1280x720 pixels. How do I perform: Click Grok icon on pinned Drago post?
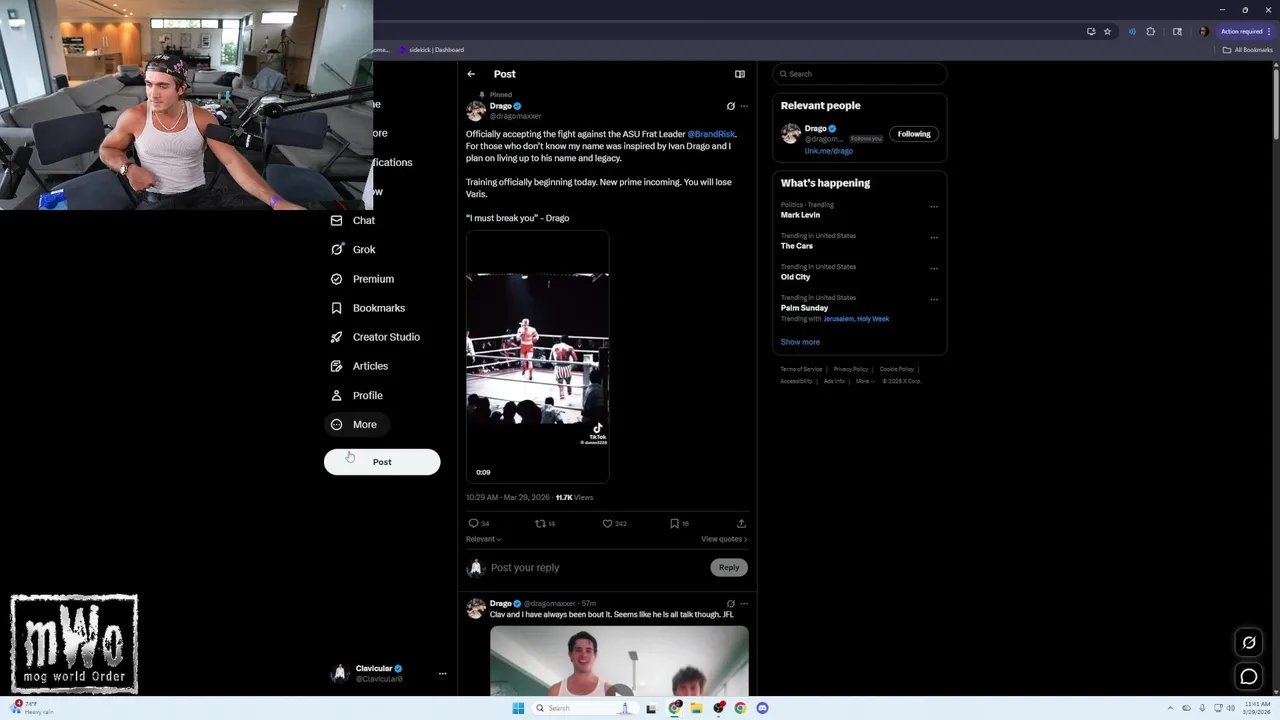click(x=730, y=106)
